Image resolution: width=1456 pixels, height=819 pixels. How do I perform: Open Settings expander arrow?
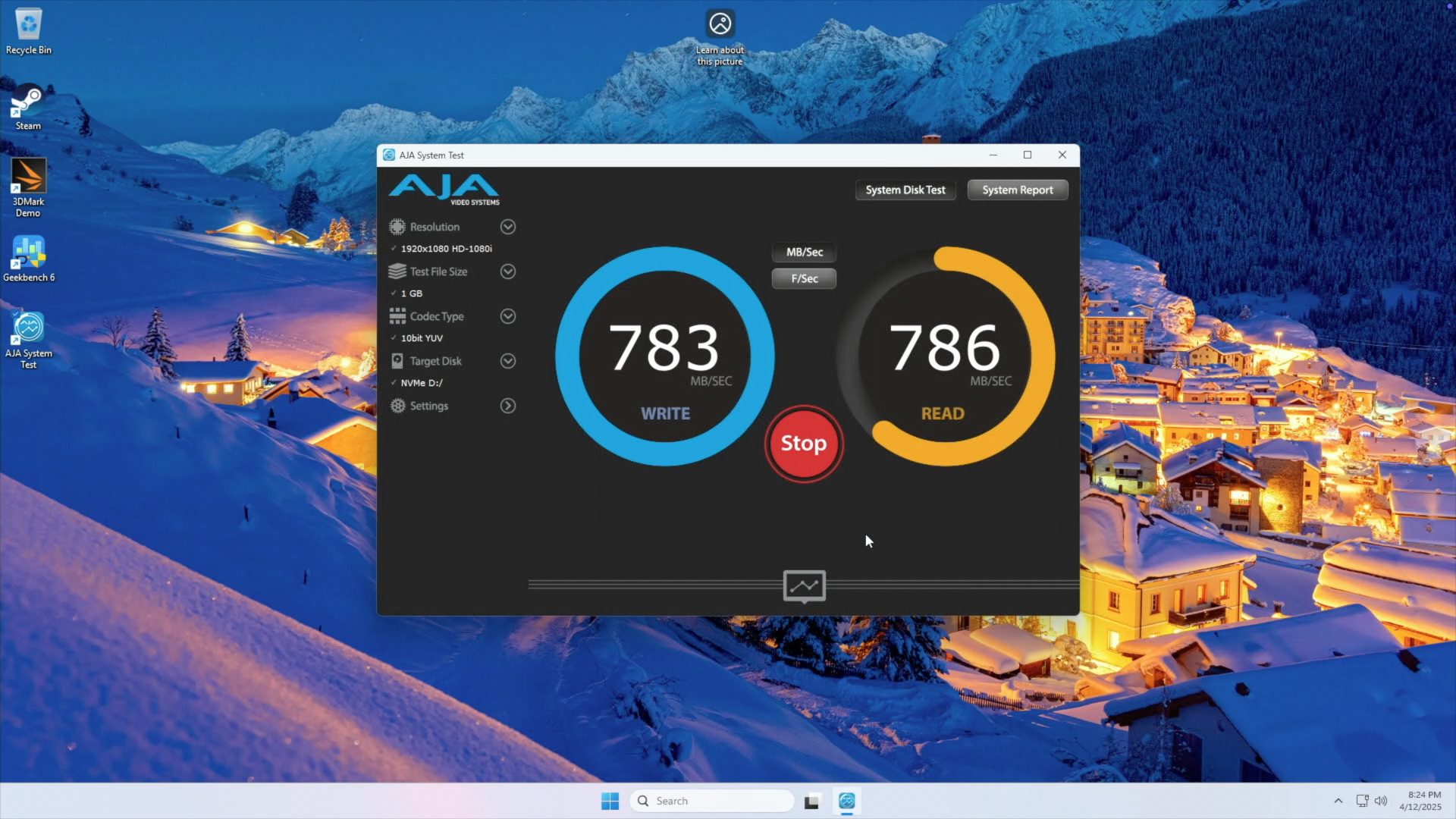click(x=508, y=406)
